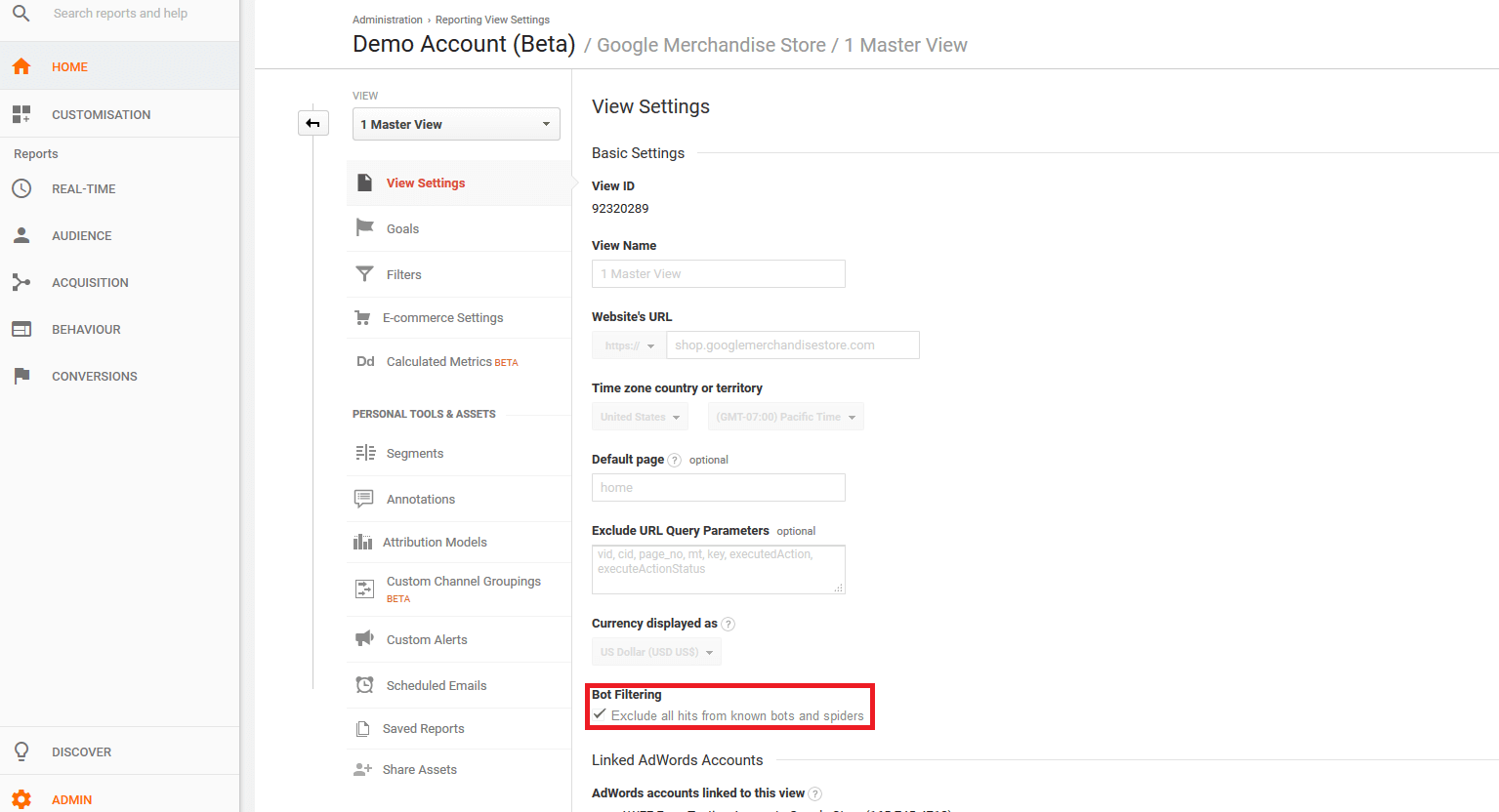Open the Goals link
Viewport: 1499px width, 812px height.
point(402,228)
